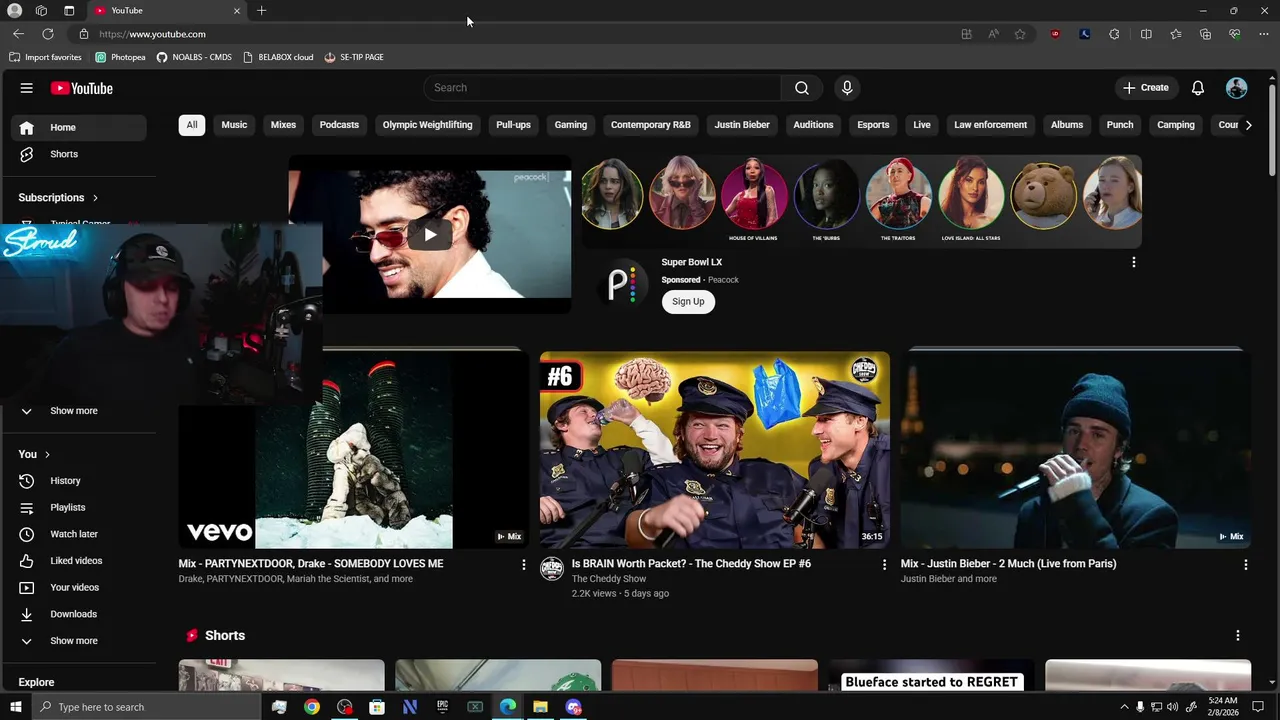
Task: Open the browser Favorites list icon
Action: point(1176,34)
